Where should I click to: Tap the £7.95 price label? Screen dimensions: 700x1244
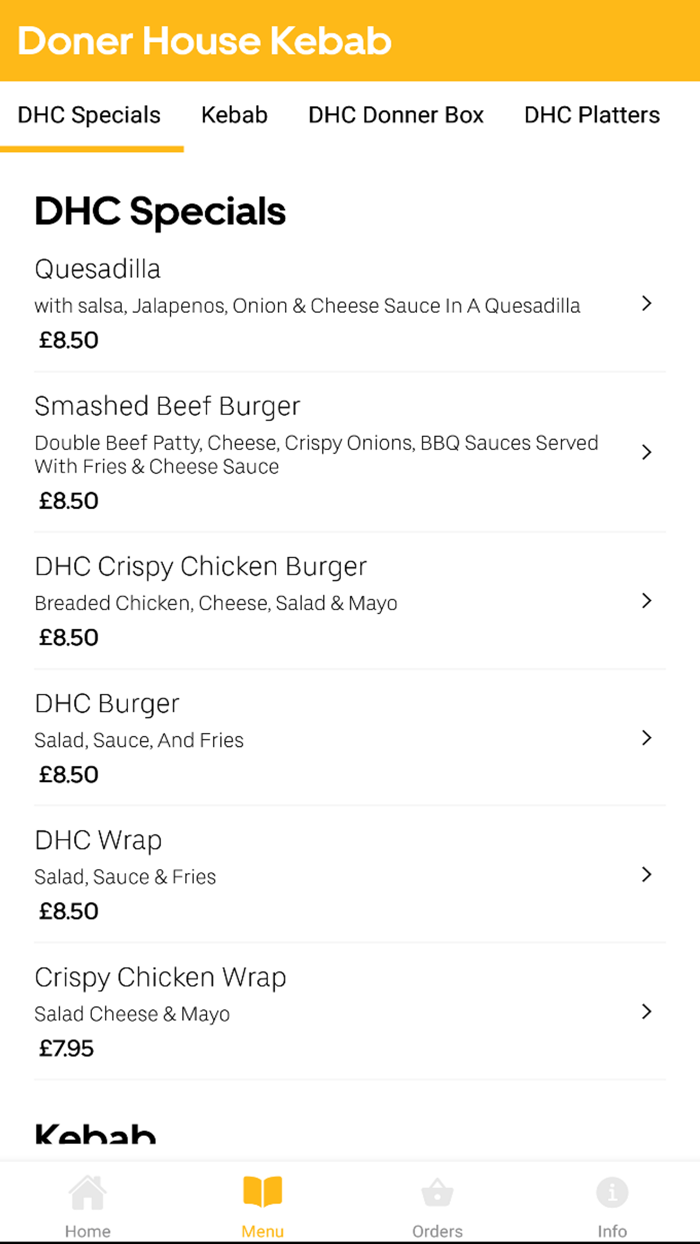pos(66,1048)
